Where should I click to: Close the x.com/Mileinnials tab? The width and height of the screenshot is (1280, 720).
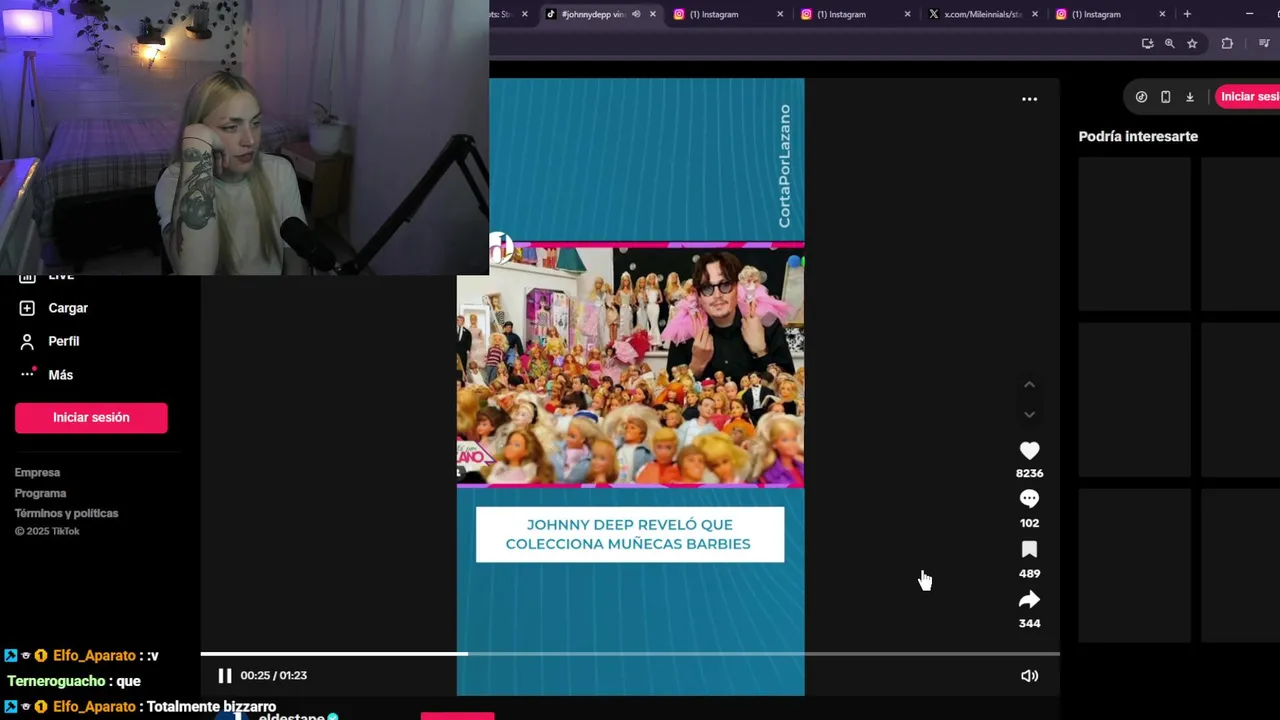click(x=1035, y=14)
